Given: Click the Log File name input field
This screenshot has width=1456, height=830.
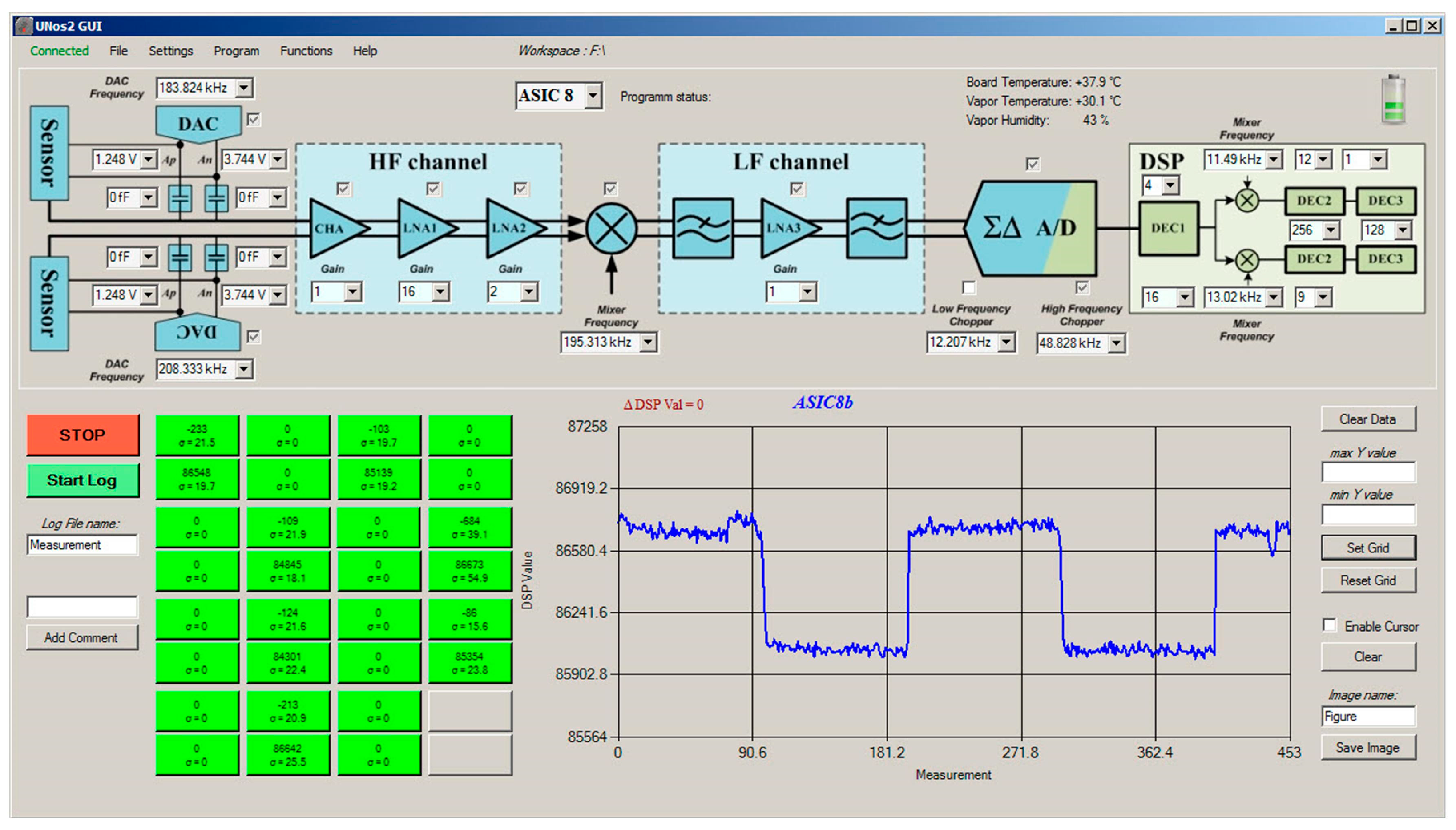Looking at the screenshot, I should 82,544.
